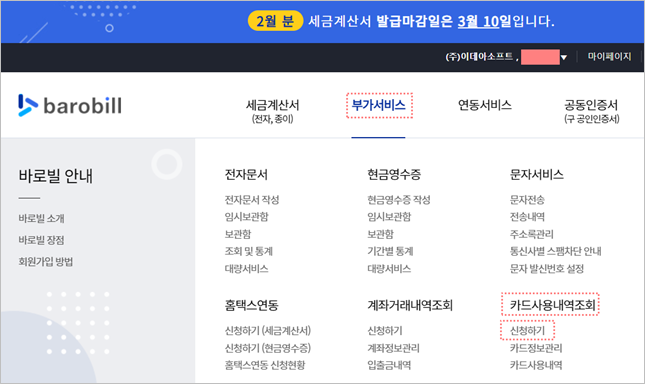Open 조회 및 통계
This screenshot has width=645, height=384.
click(x=248, y=251)
